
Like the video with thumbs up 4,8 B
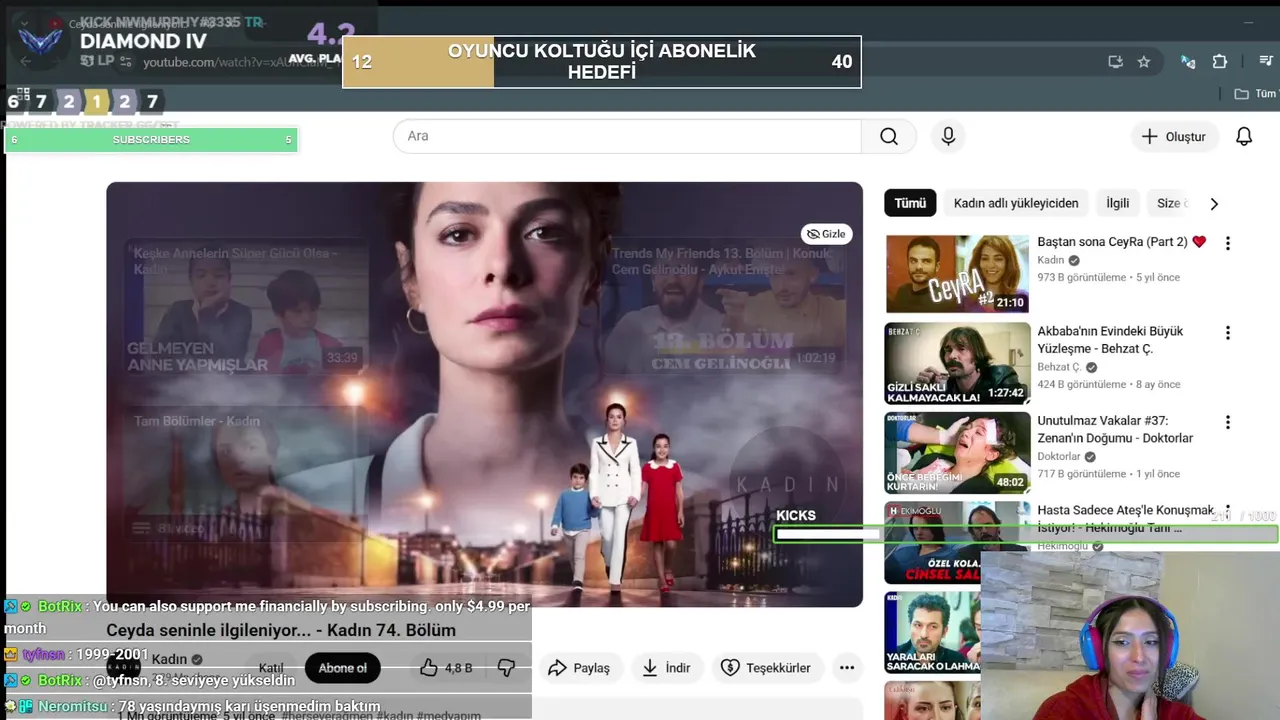pos(445,668)
